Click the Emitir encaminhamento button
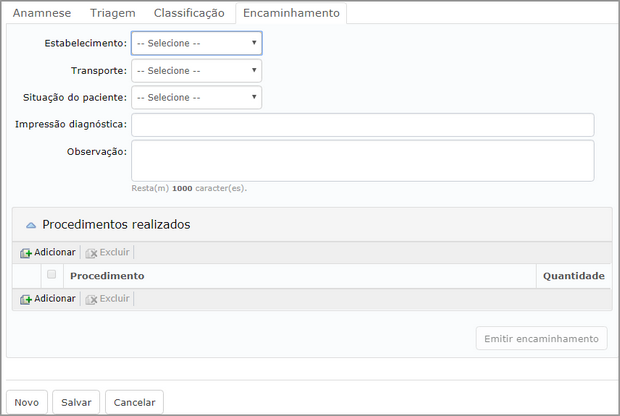620x416 pixels. click(541, 338)
